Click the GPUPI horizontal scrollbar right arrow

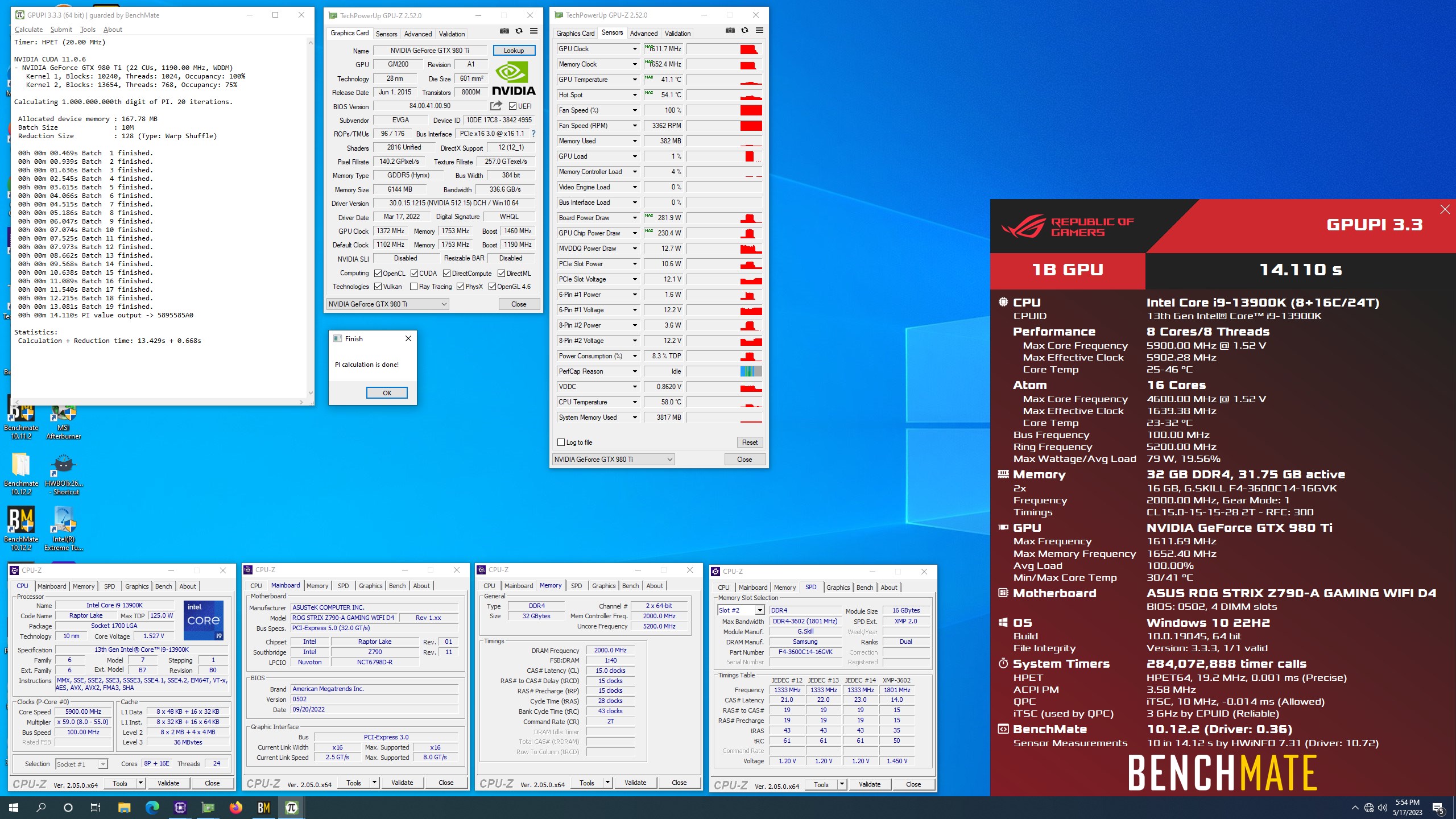click(x=301, y=402)
